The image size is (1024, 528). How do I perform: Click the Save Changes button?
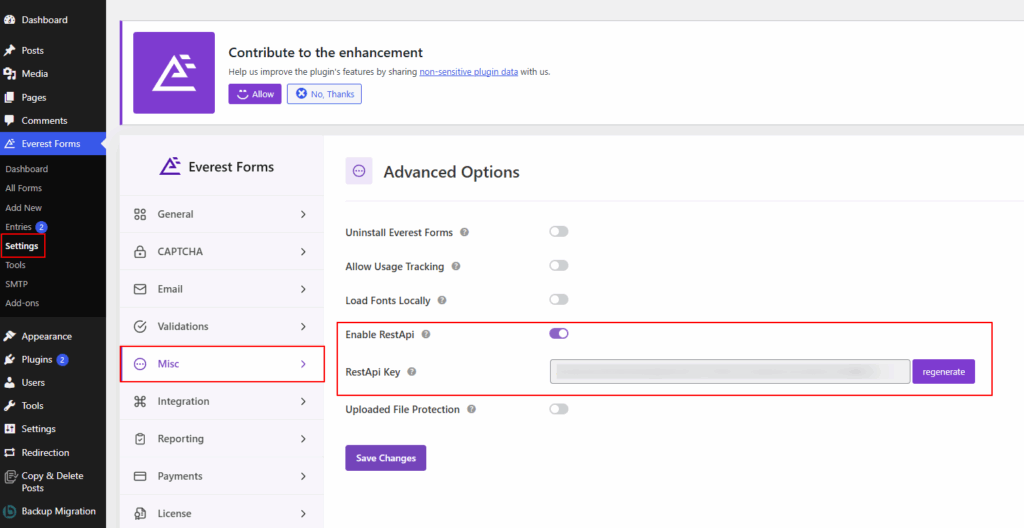point(386,458)
